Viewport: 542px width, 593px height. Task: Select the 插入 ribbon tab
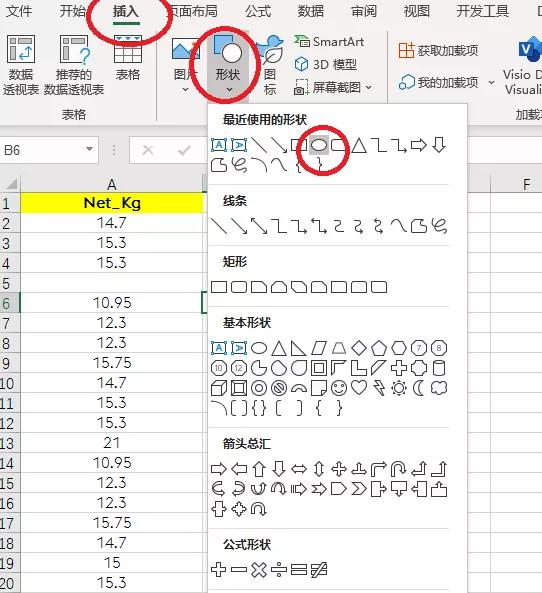tap(126, 11)
